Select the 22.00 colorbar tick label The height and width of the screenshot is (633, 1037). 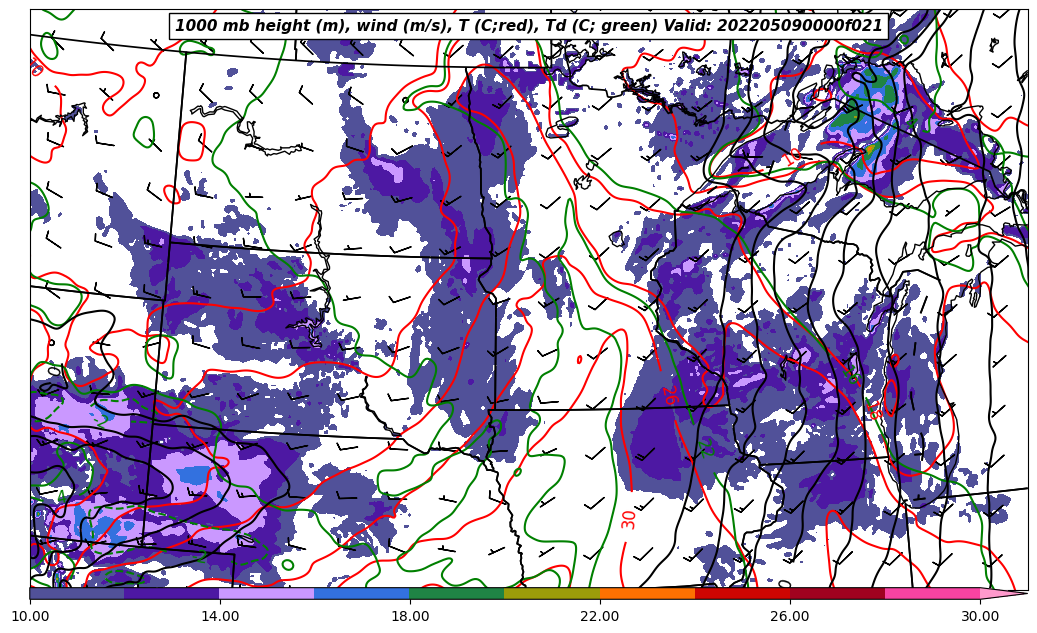[x=600, y=616]
